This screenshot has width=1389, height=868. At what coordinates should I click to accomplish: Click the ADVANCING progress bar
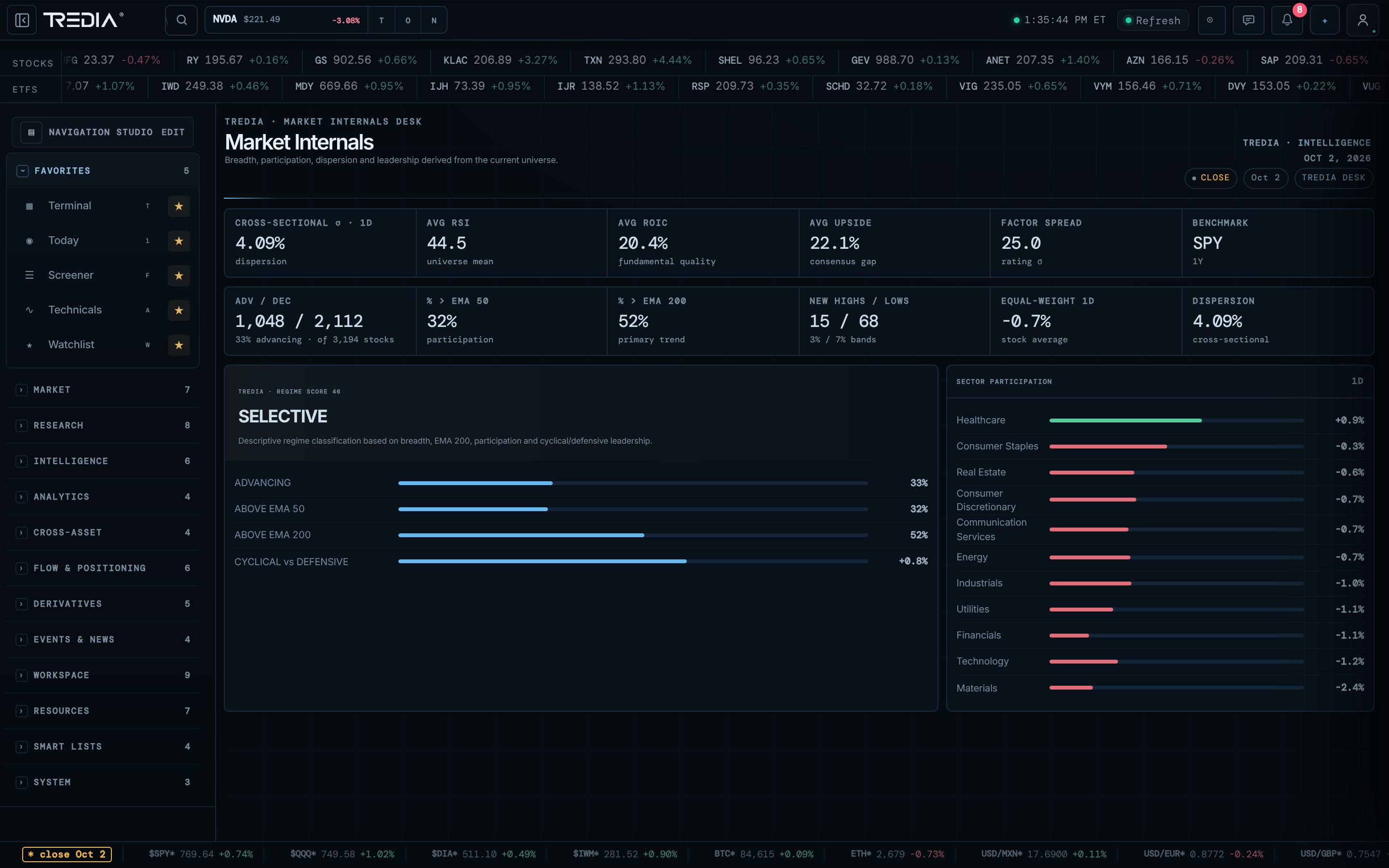[632, 483]
